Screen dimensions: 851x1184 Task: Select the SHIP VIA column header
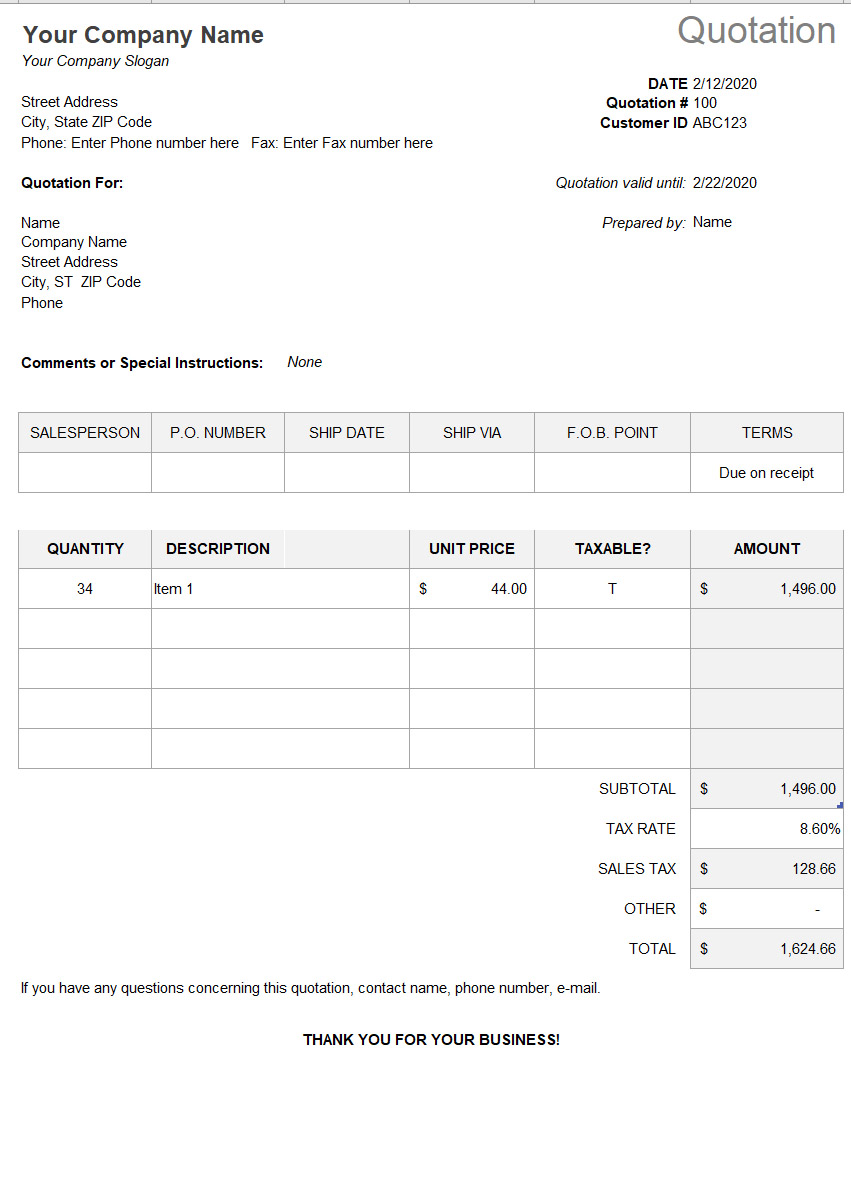click(472, 433)
